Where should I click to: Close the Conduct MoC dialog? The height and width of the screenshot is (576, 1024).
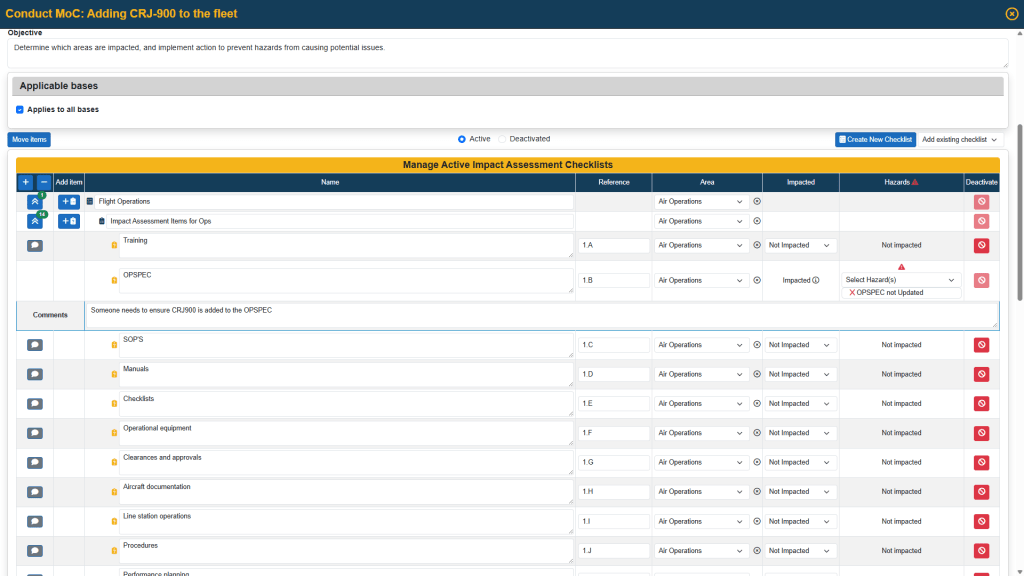coord(1011,14)
